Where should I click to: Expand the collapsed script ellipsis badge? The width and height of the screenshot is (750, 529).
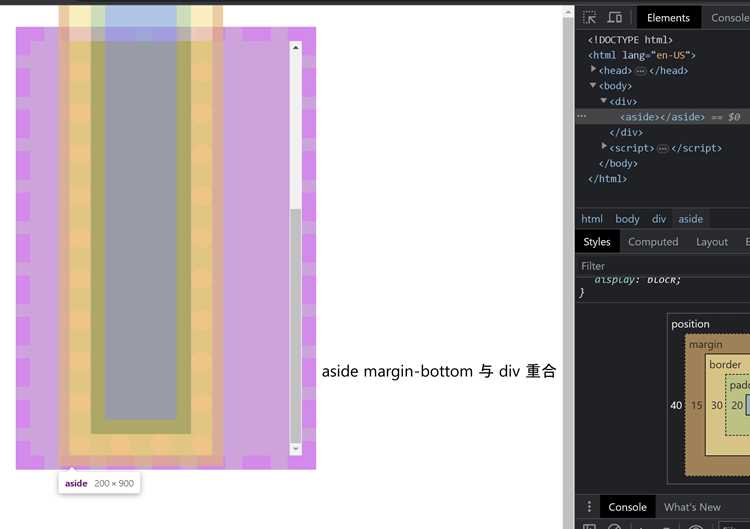[x=662, y=148]
